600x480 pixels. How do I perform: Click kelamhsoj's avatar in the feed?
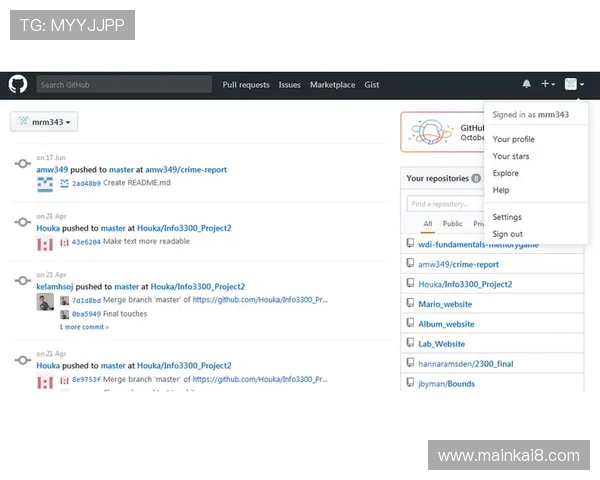tap(45, 301)
